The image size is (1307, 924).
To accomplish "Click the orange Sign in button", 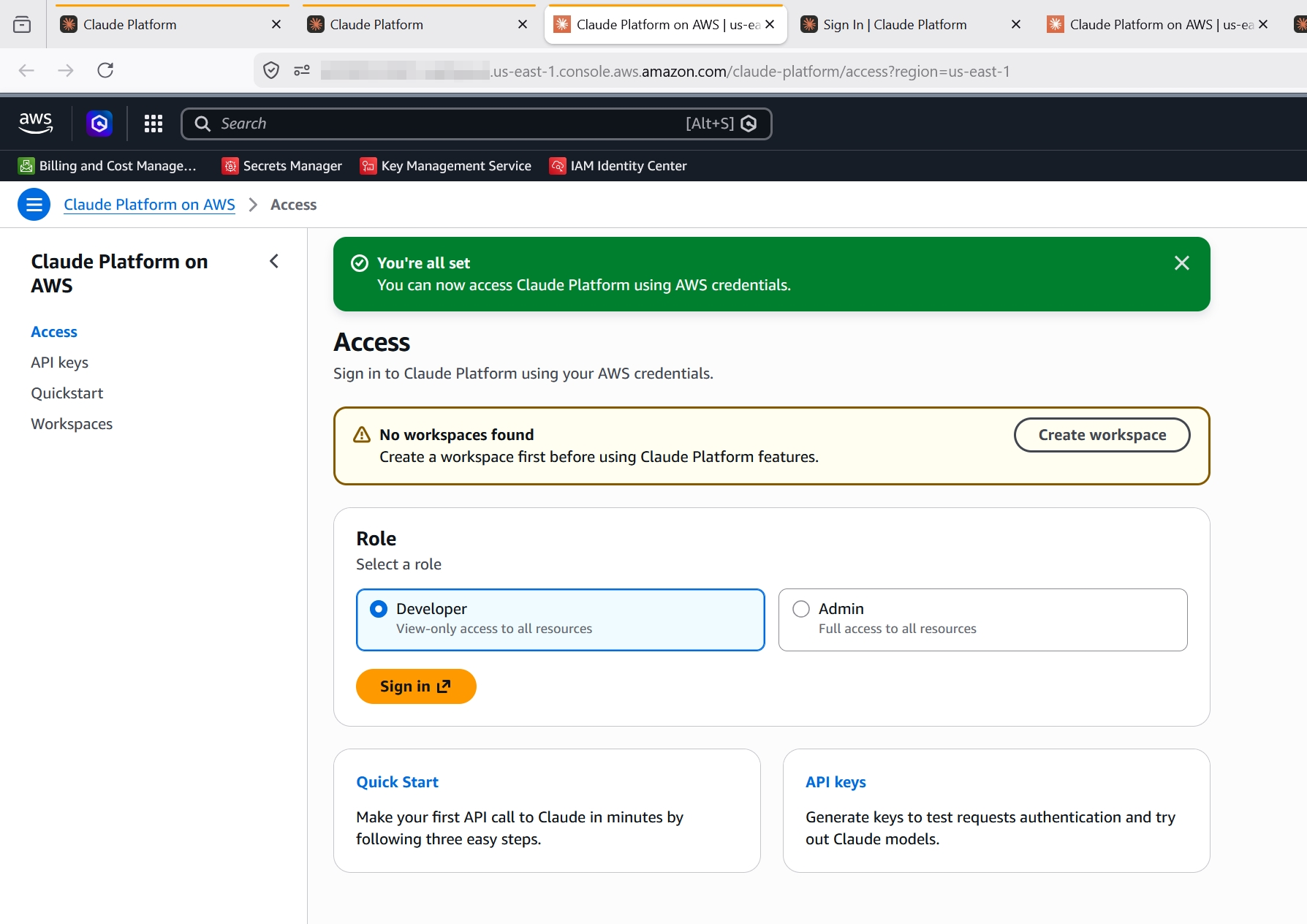I will pos(416,686).
